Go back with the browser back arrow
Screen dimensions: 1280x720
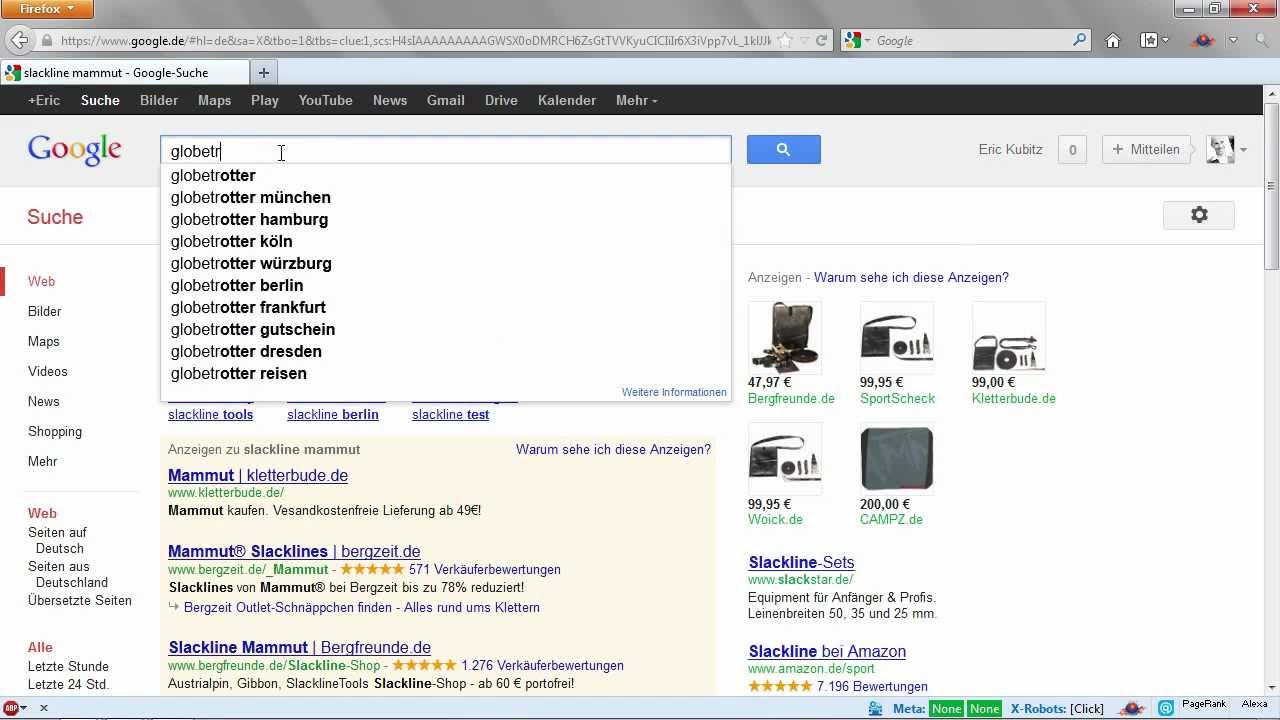point(19,41)
